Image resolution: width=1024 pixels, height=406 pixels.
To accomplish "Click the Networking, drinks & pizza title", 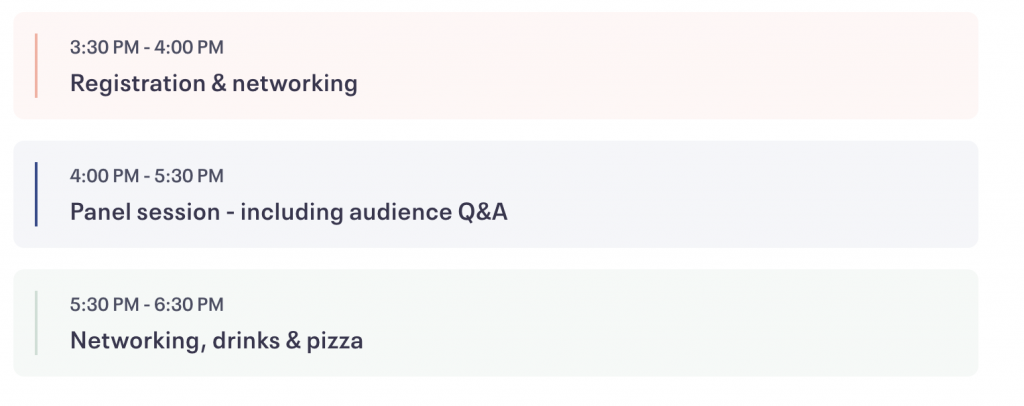I will (216, 341).
